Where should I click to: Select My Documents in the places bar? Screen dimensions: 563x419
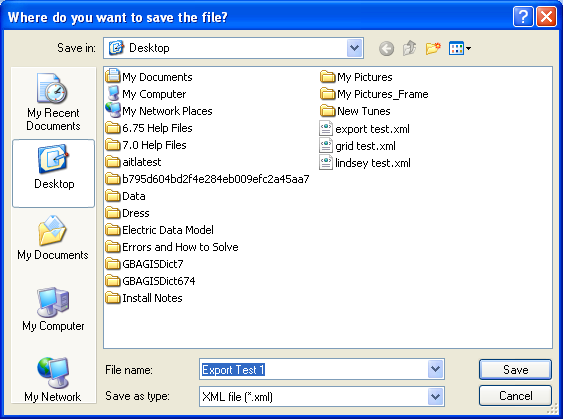coord(53,238)
